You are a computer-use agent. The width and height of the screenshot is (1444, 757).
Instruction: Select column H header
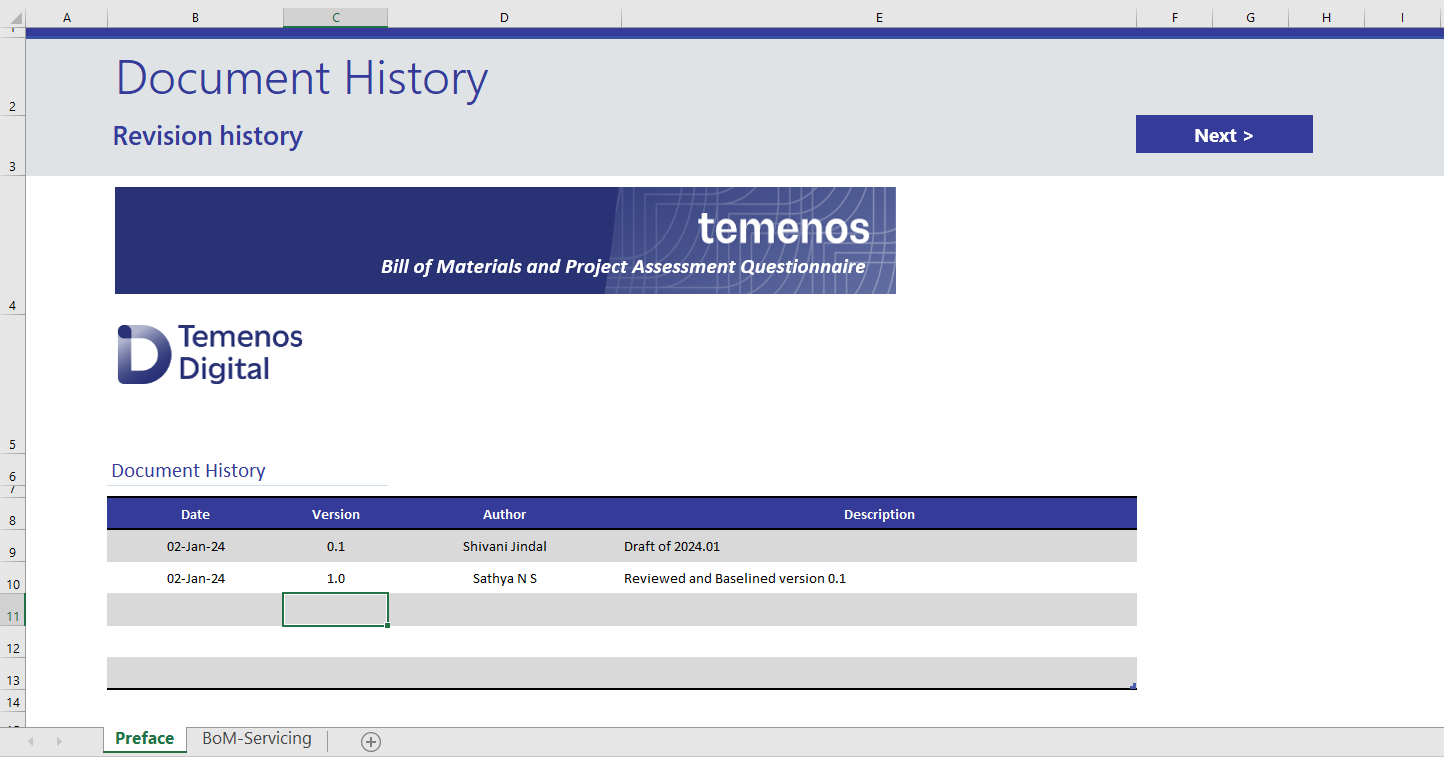click(1326, 17)
